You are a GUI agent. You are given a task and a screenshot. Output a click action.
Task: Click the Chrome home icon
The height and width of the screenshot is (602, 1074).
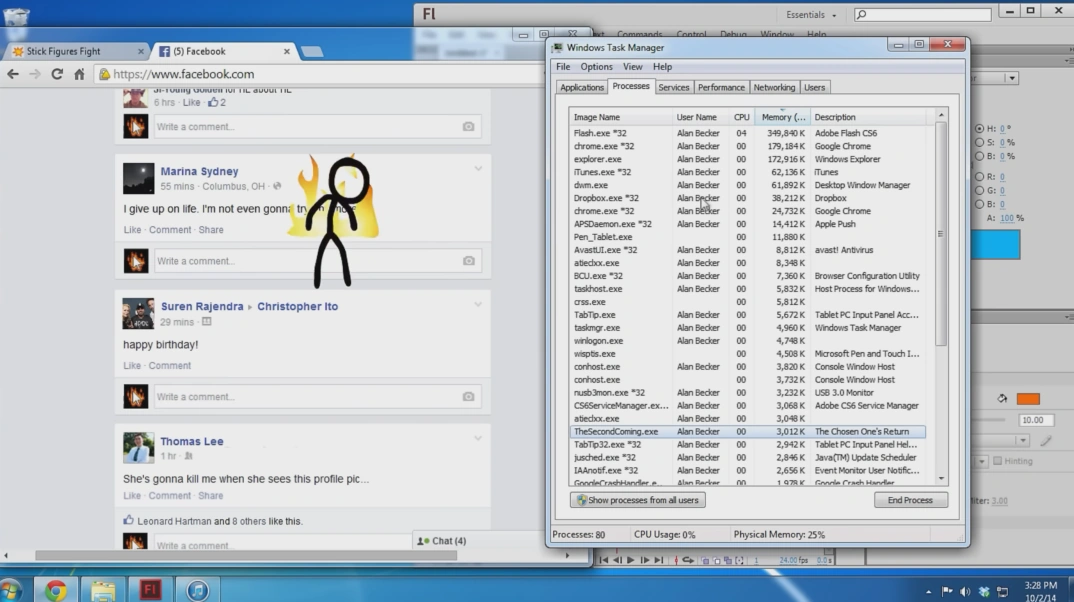(79, 74)
